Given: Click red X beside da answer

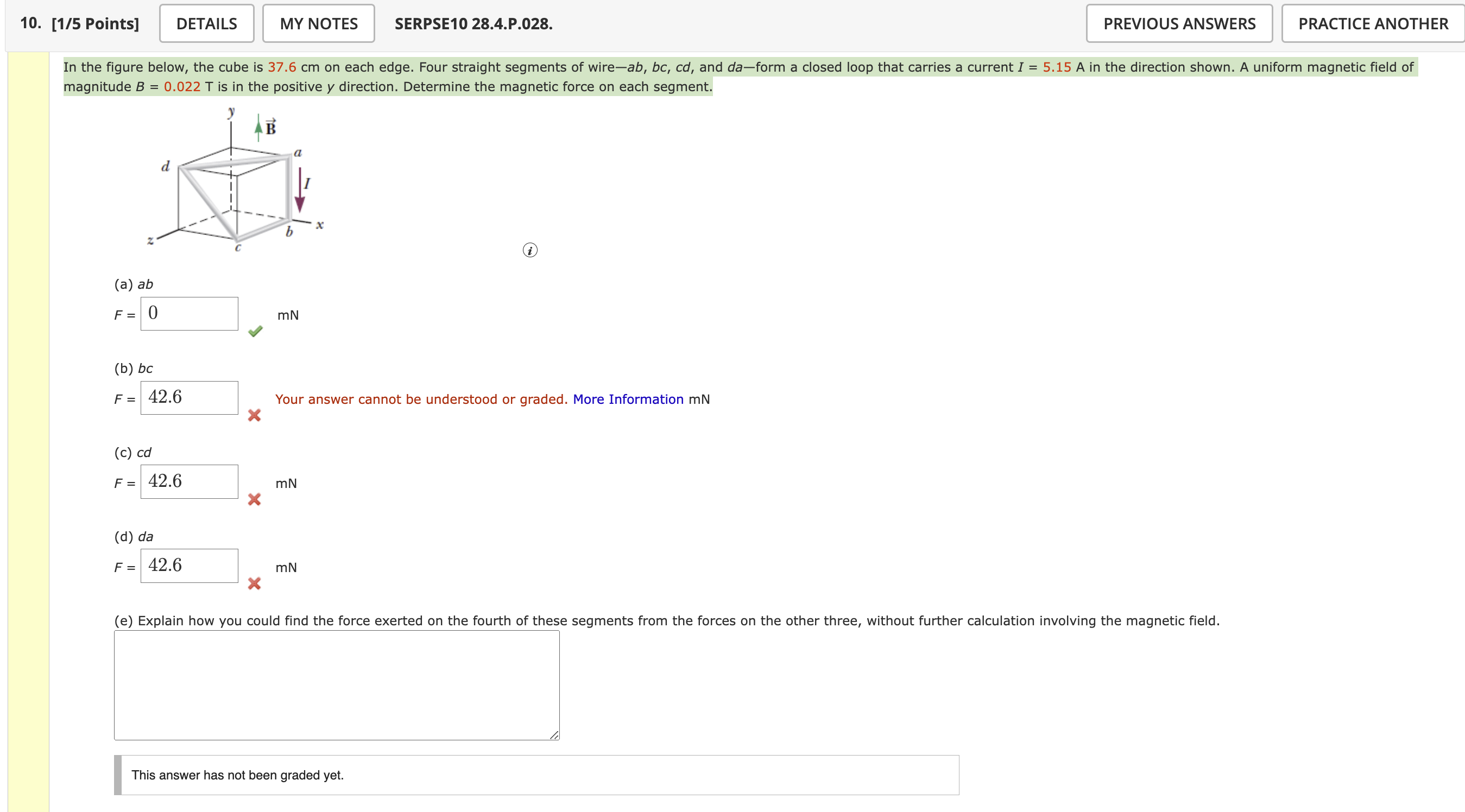Looking at the screenshot, I should tap(254, 583).
